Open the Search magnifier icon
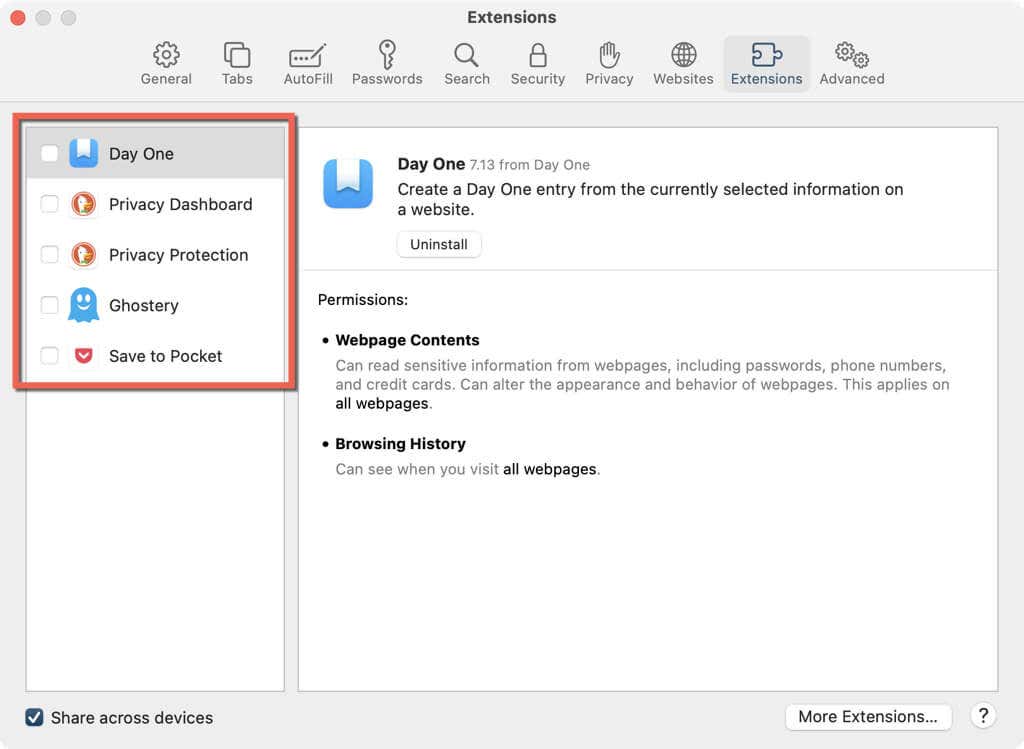 click(x=466, y=56)
